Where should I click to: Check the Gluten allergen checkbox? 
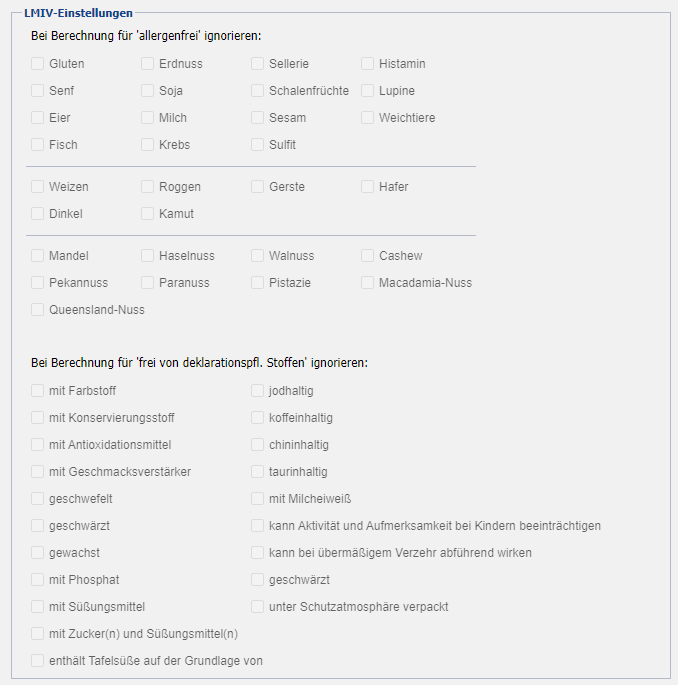pos(38,64)
